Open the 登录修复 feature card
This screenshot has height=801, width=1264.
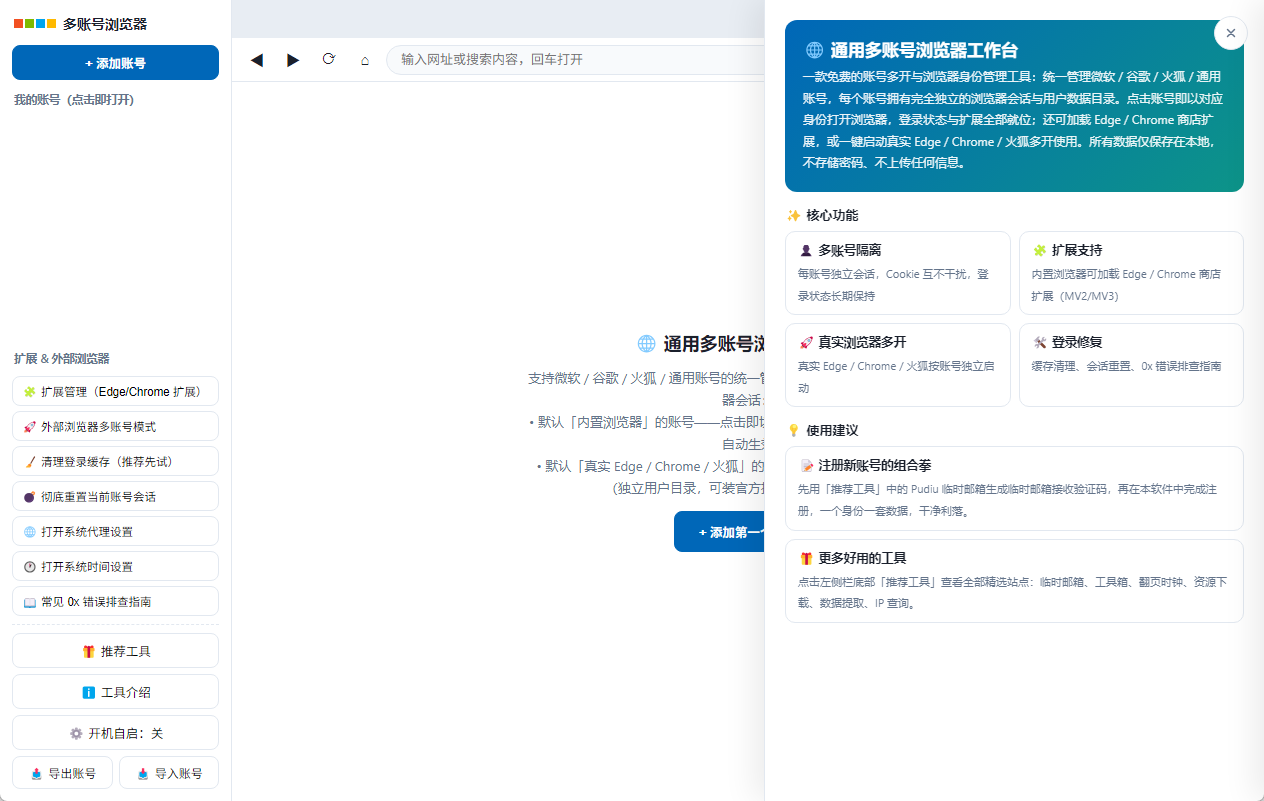coord(1131,365)
